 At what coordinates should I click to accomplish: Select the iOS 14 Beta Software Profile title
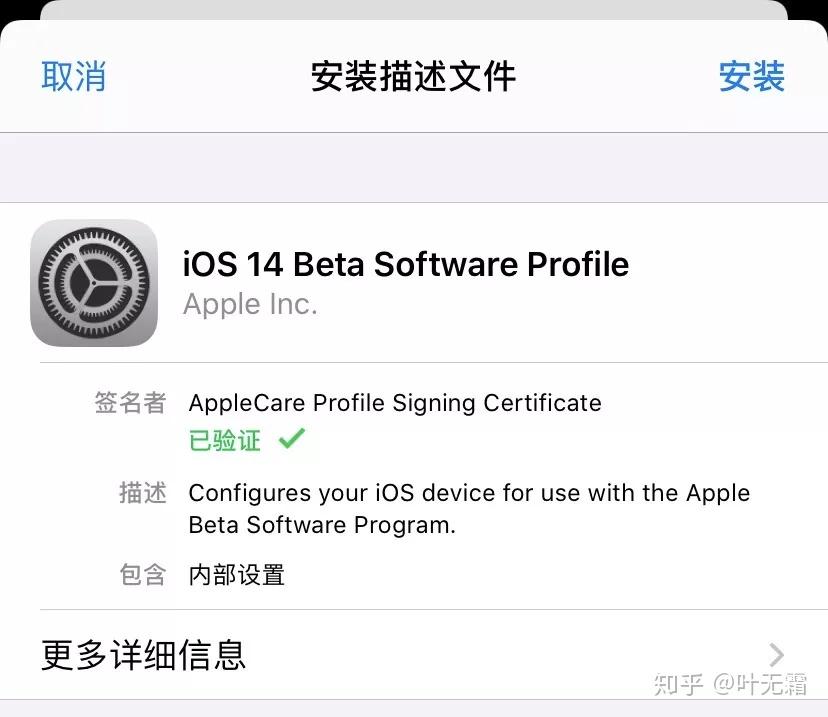click(406, 264)
